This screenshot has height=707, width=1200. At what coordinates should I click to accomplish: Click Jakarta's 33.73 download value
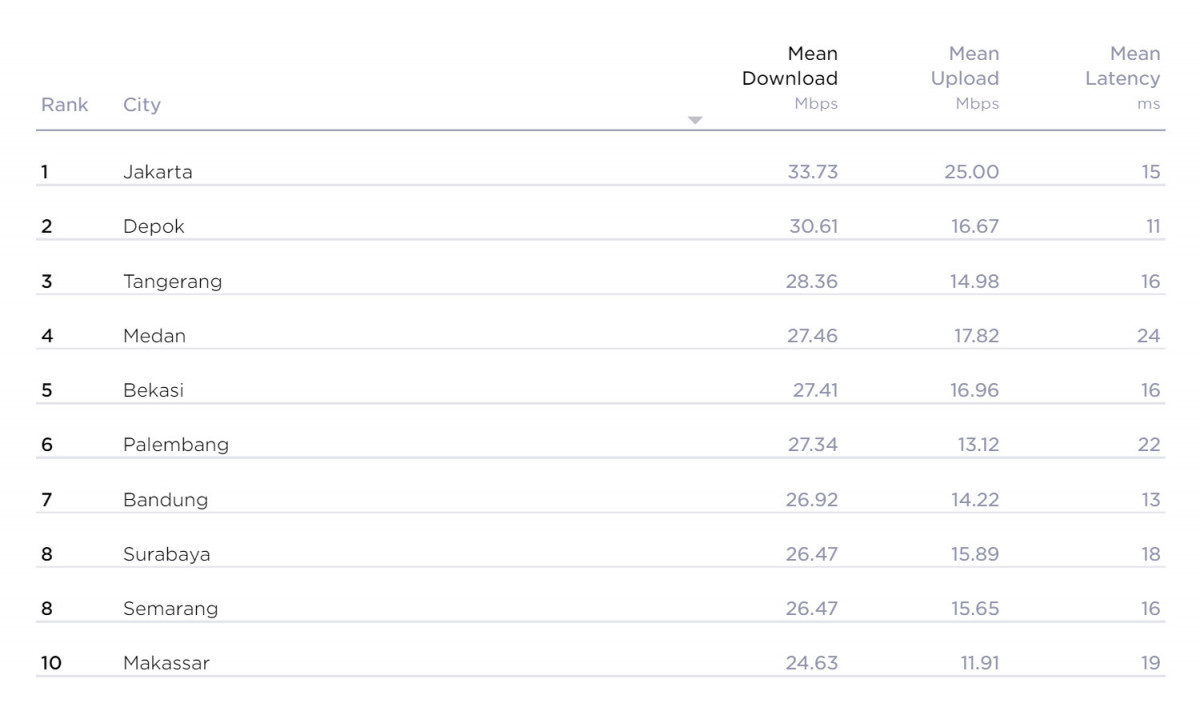click(812, 172)
